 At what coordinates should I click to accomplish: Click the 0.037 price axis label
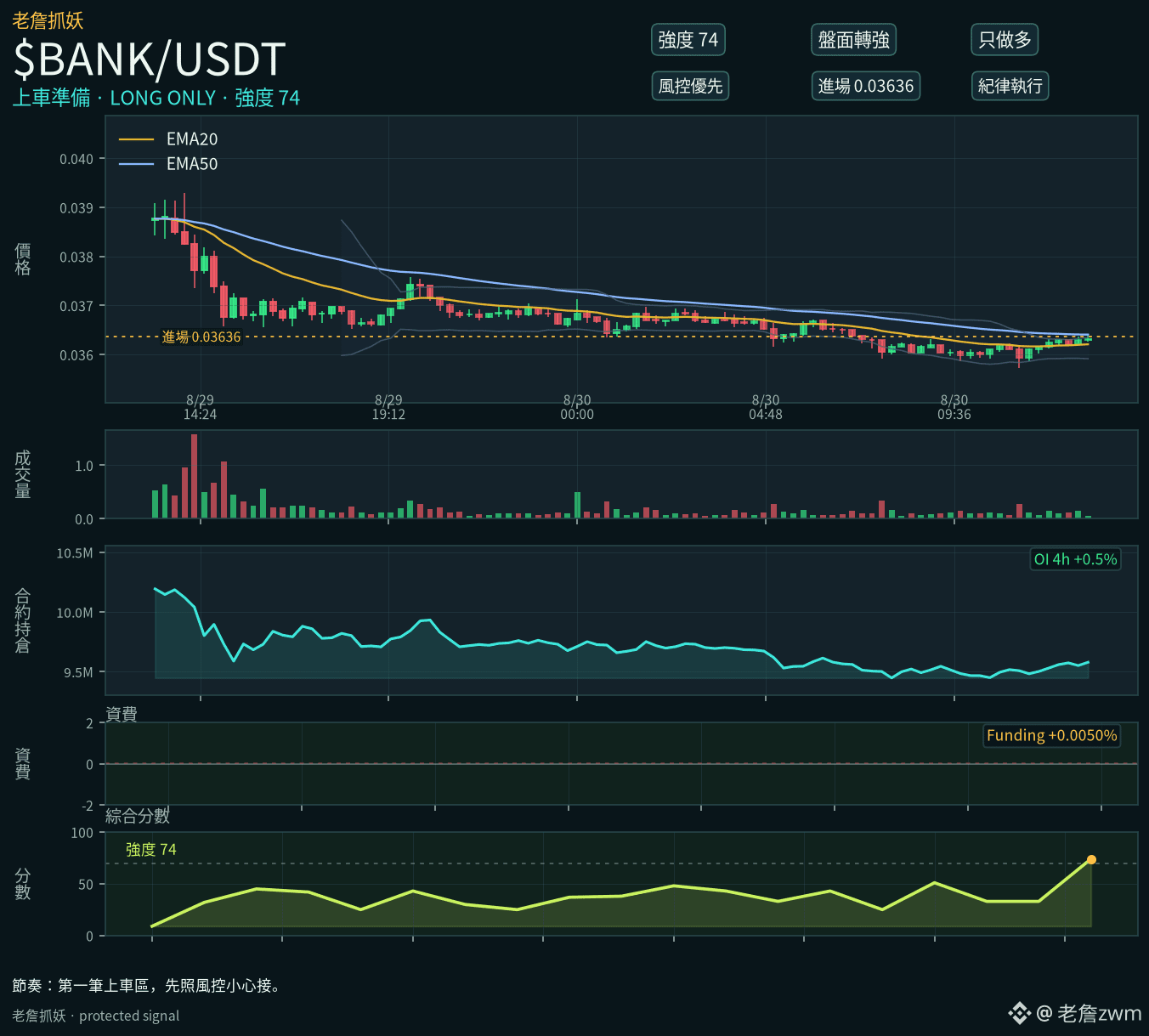[x=76, y=306]
